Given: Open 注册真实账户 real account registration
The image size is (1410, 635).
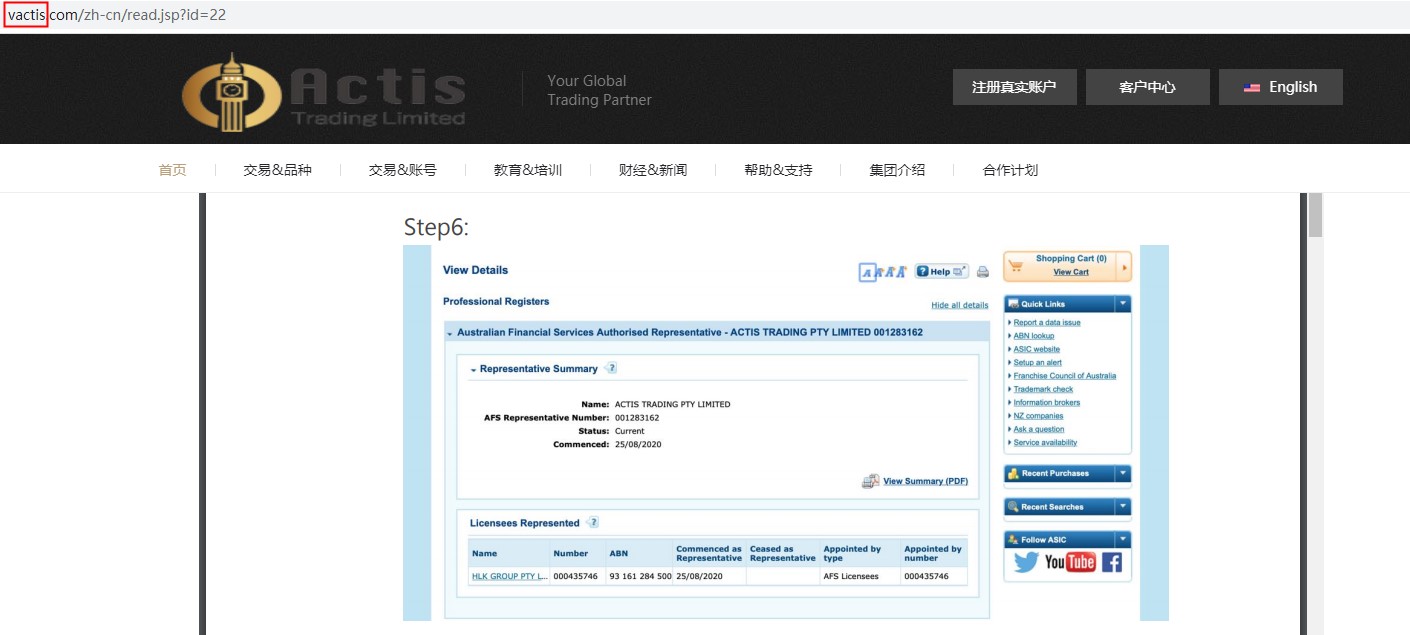Looking at the screenshot, I should [1014, 87].
